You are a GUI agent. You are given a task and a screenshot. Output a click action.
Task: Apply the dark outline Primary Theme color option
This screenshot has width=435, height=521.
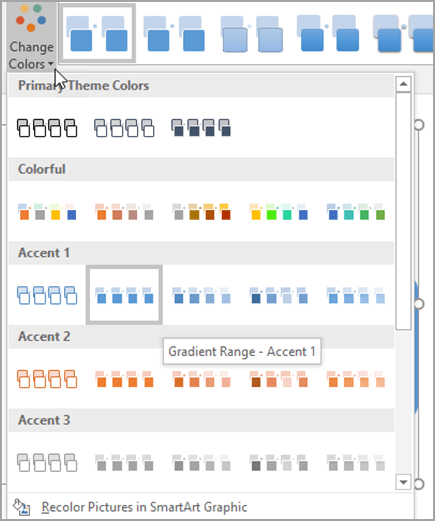tap(47, 128)
